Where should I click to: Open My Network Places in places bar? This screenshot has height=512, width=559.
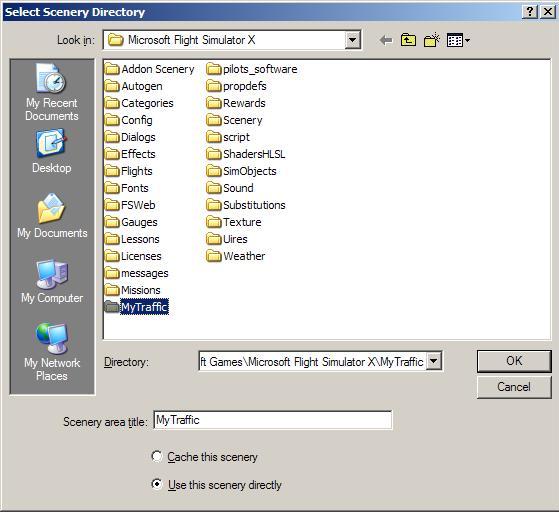pos(52,352)
